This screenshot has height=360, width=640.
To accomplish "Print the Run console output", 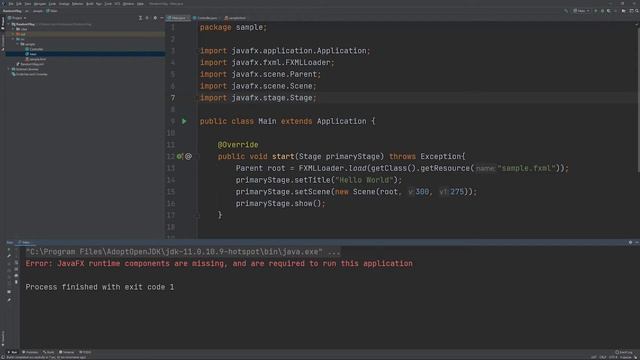I will 16,276.
